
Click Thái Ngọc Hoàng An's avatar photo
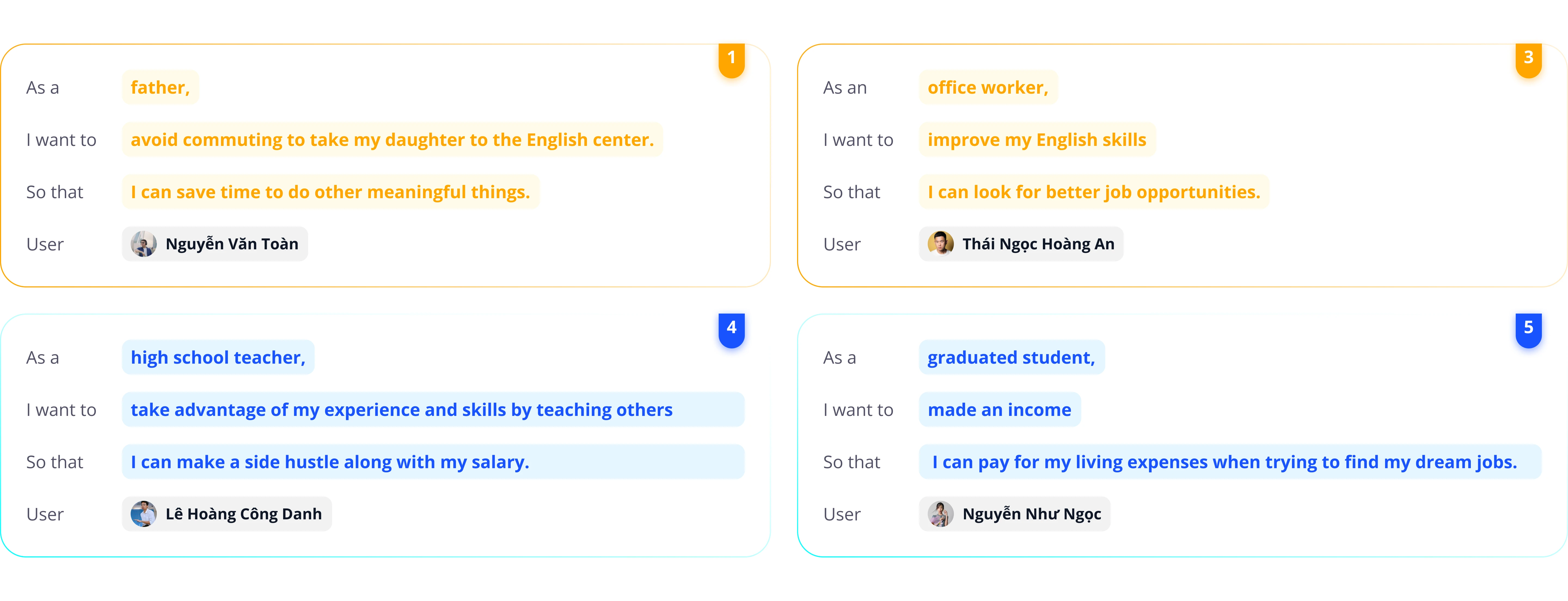(x=941, y=244)
